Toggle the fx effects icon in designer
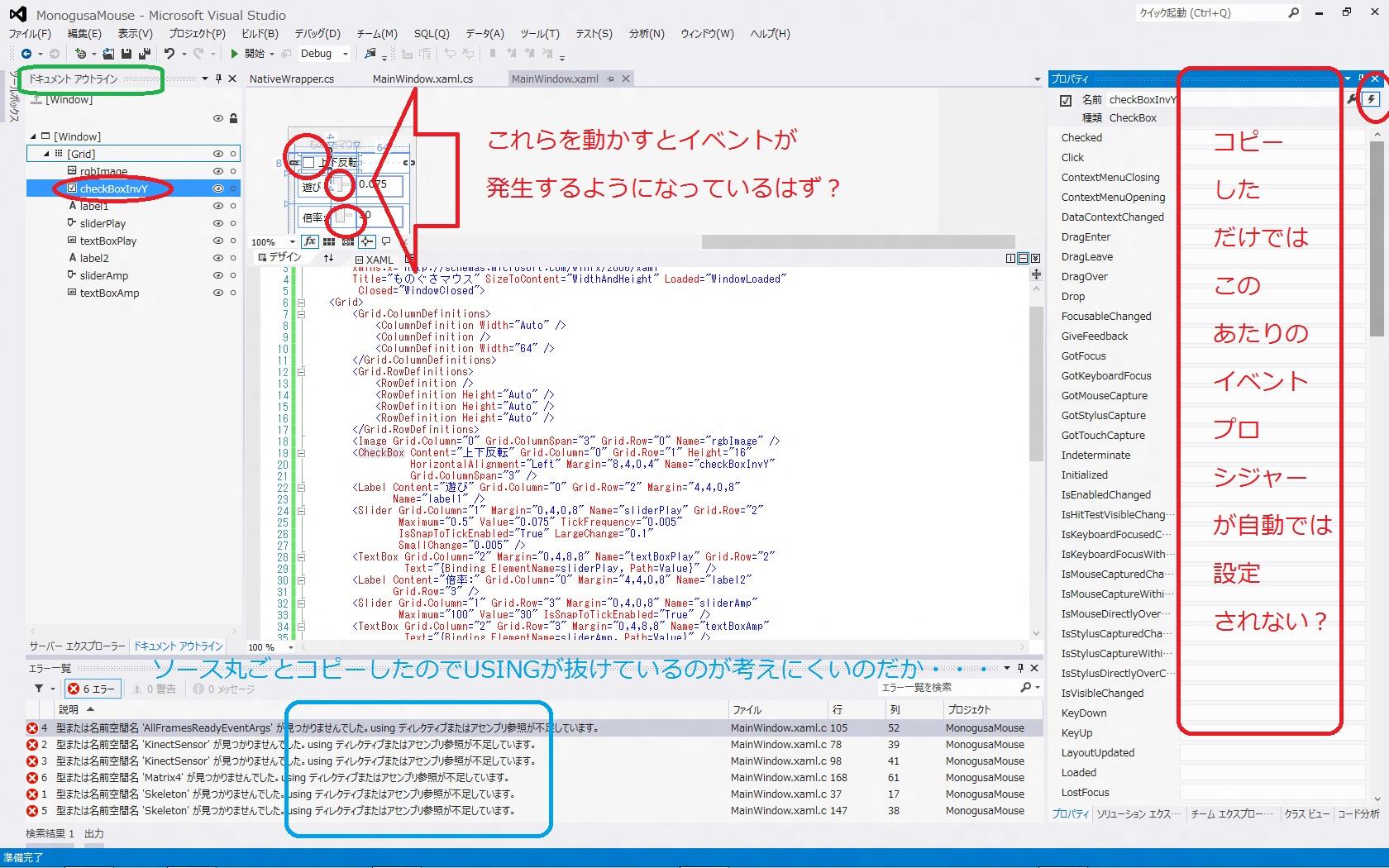 (310, 241)
